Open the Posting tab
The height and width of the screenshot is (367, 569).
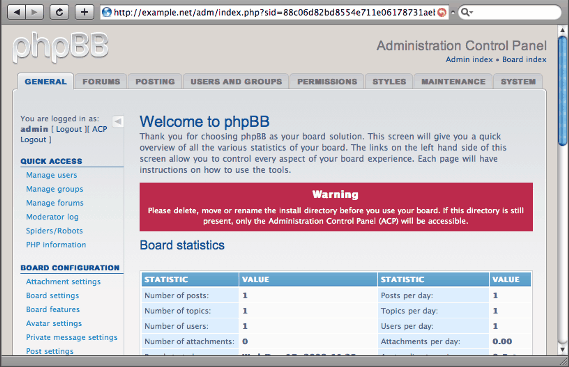click(155, 82)
